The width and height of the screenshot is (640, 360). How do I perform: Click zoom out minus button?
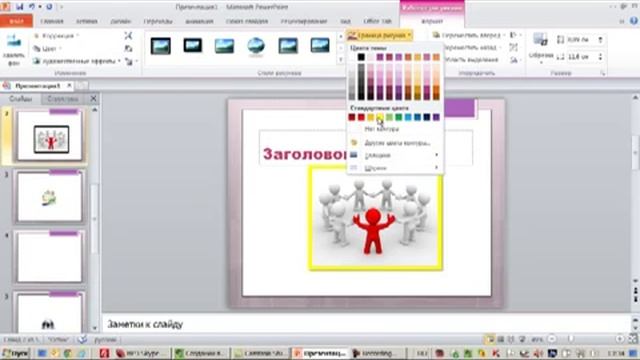tap(552, 339)
